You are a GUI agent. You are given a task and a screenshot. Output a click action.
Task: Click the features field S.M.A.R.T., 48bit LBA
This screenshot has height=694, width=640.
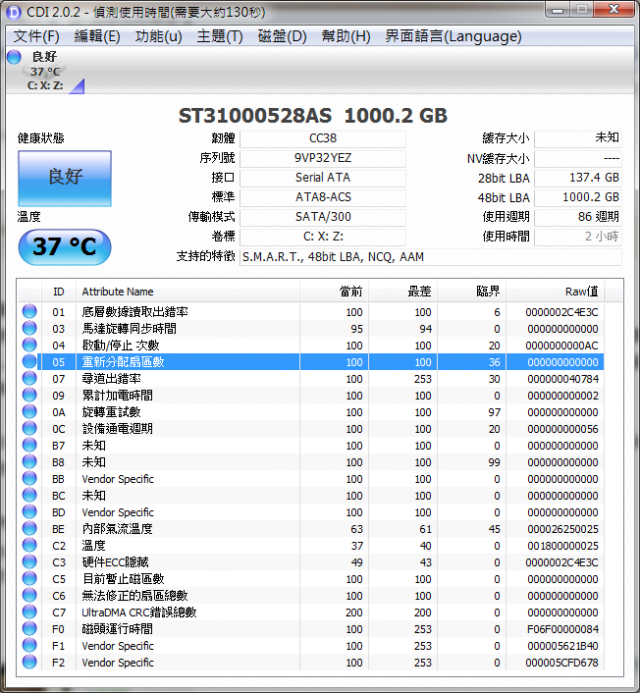(430, 257)
